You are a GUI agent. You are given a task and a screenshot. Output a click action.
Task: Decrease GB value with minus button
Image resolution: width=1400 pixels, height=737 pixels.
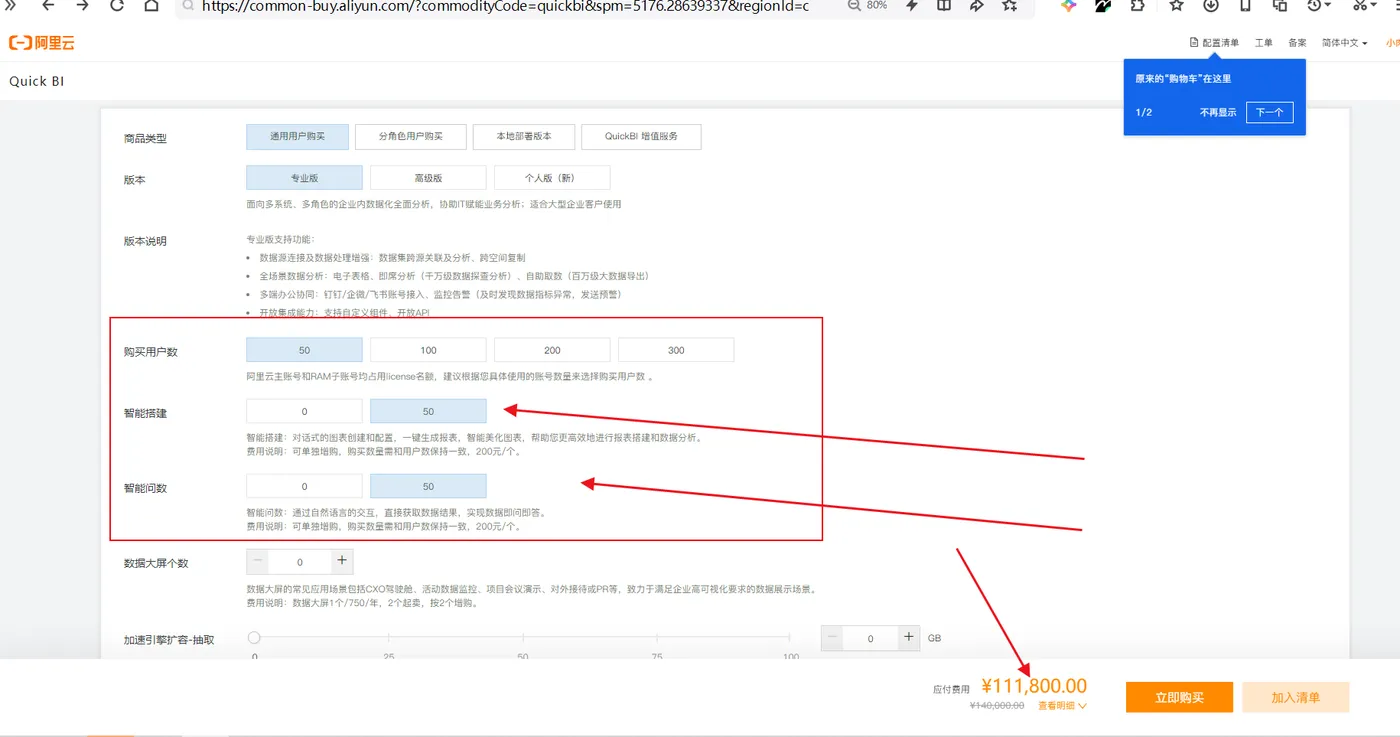[x=833, y=638]
